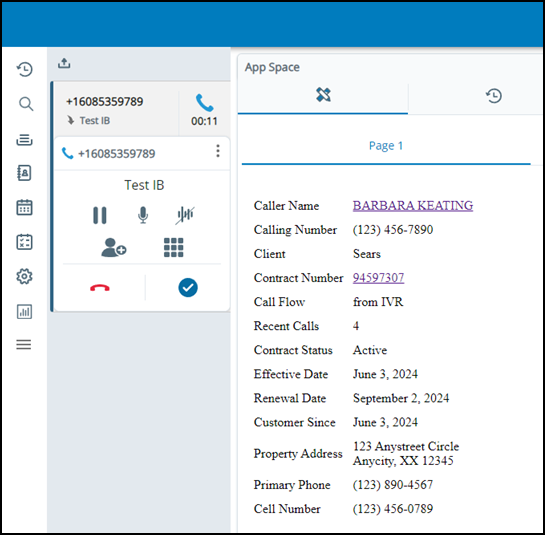545x535 pixels.
Task: Mute the call with microphone icon
Action: [x=143, y=215]
